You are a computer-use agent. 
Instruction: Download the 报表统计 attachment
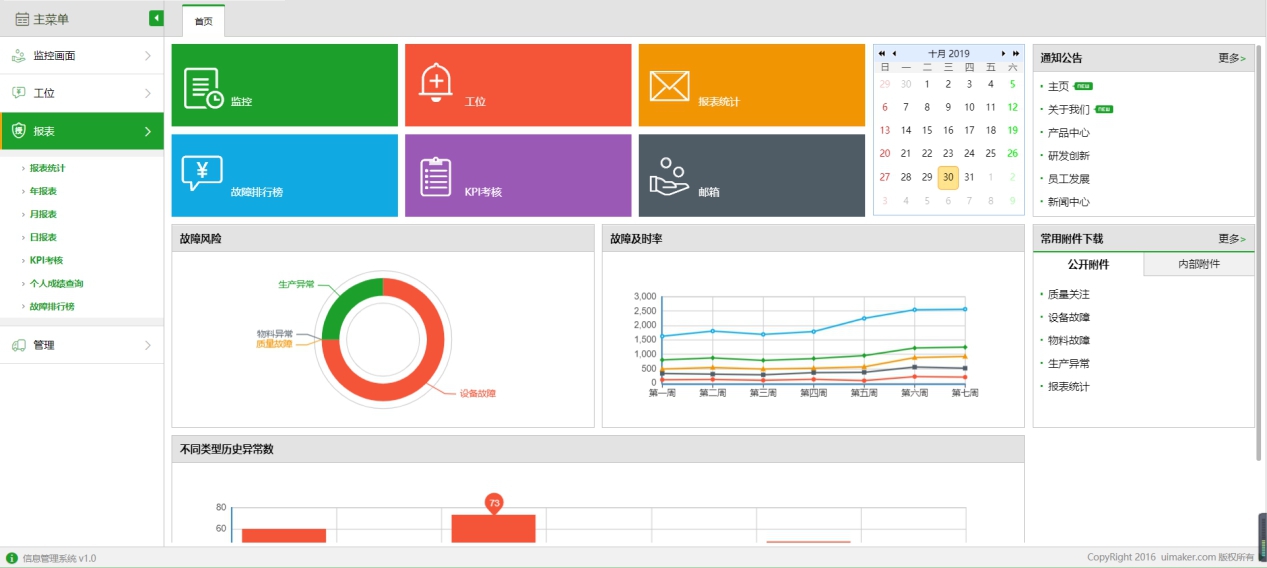coord(1069,387)
